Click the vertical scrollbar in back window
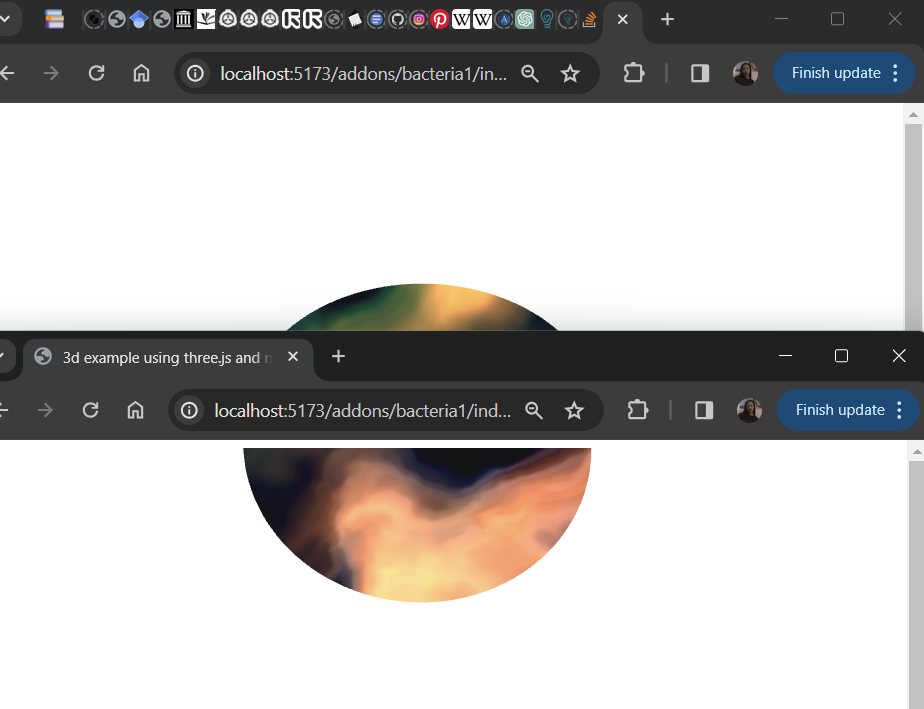This screenshot has height=709, width=924. 913,220
